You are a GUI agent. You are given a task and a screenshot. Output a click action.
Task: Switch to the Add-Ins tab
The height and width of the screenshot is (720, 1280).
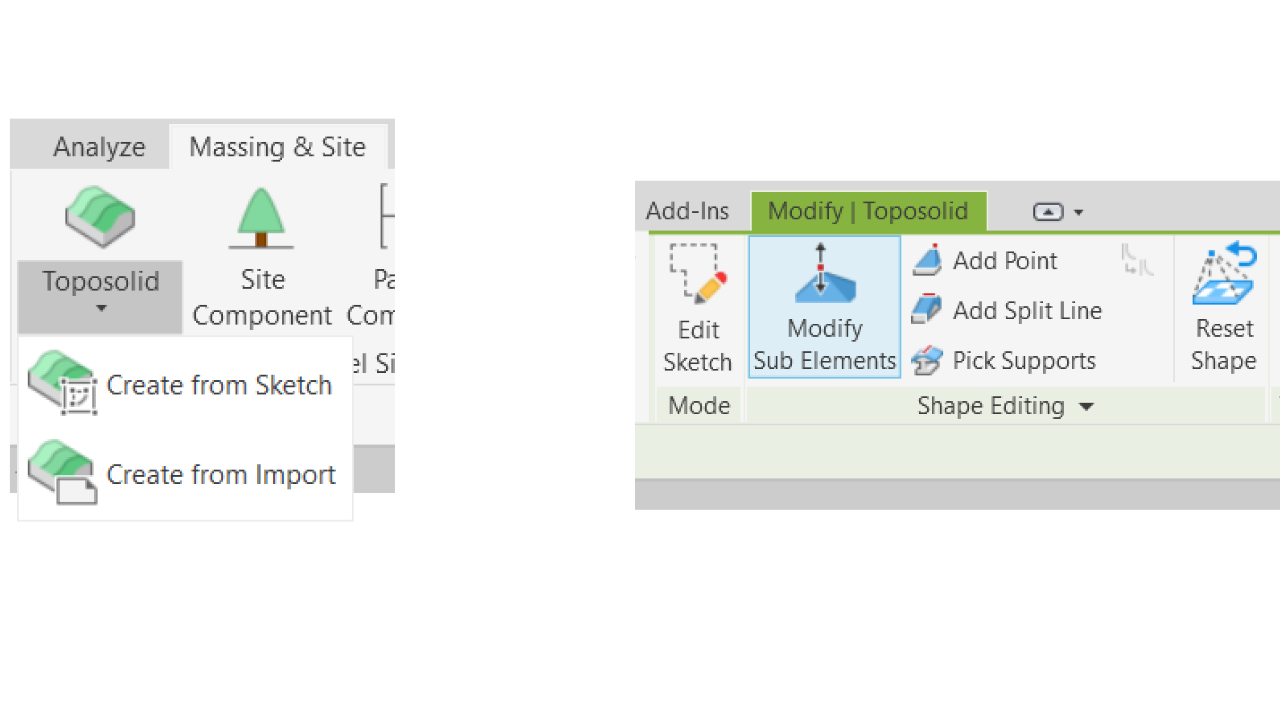[x=688, y=211]
